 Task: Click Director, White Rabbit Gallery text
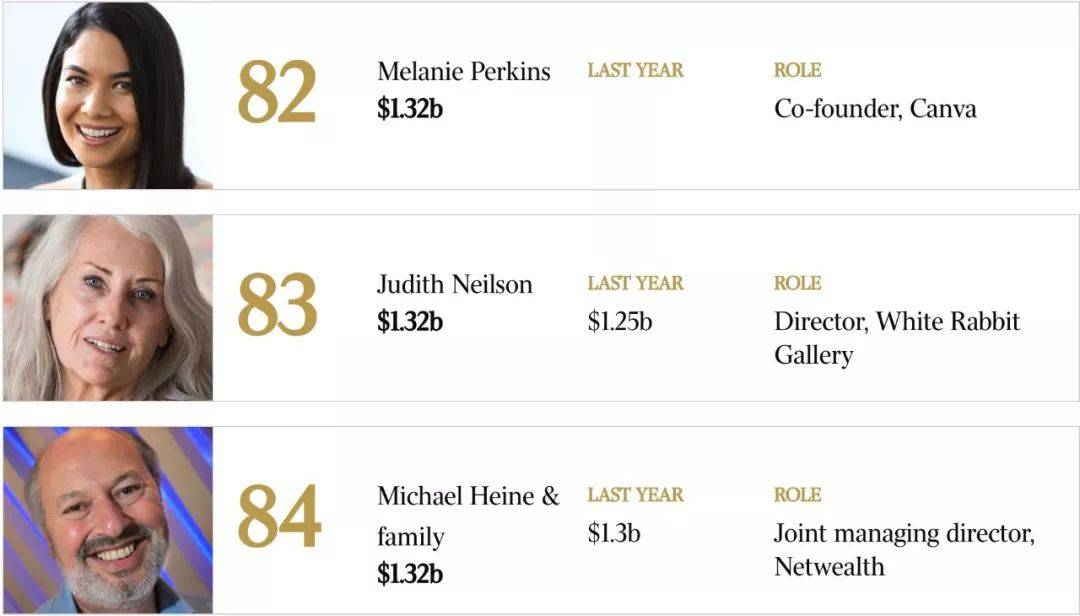[897, 338]
